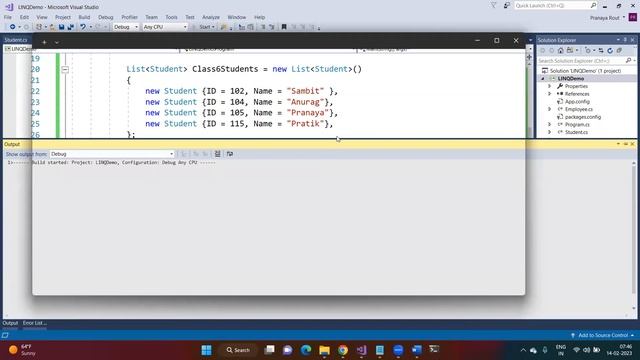
Task: Click the Save icon in the toolbar
Action: [61, 27]
